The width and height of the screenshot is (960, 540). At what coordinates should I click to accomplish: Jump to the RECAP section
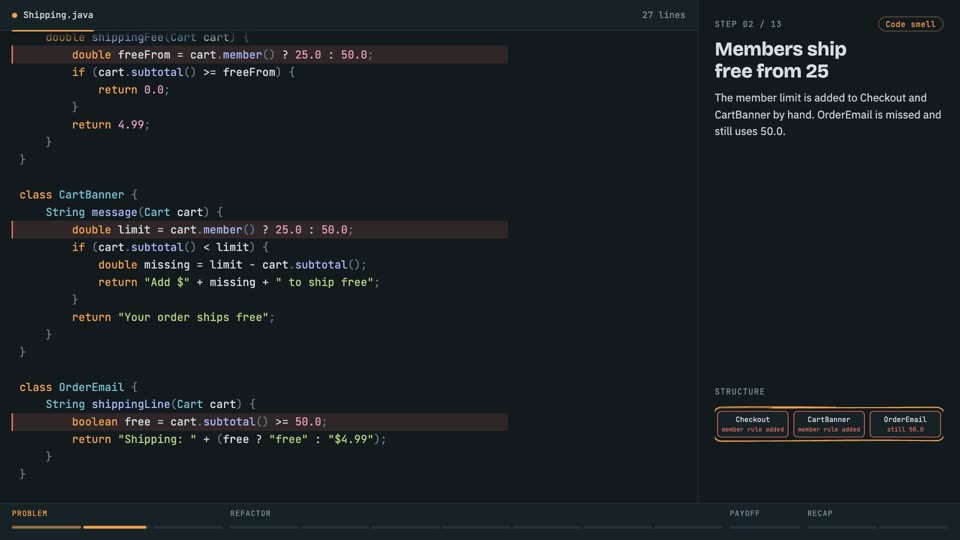click(820, 513)
